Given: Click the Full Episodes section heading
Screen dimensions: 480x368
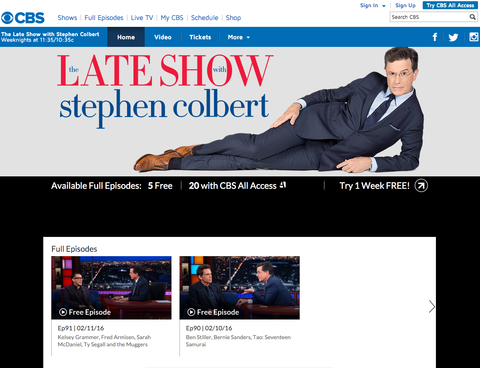Looking at the screenshot, I should (74, 249).
